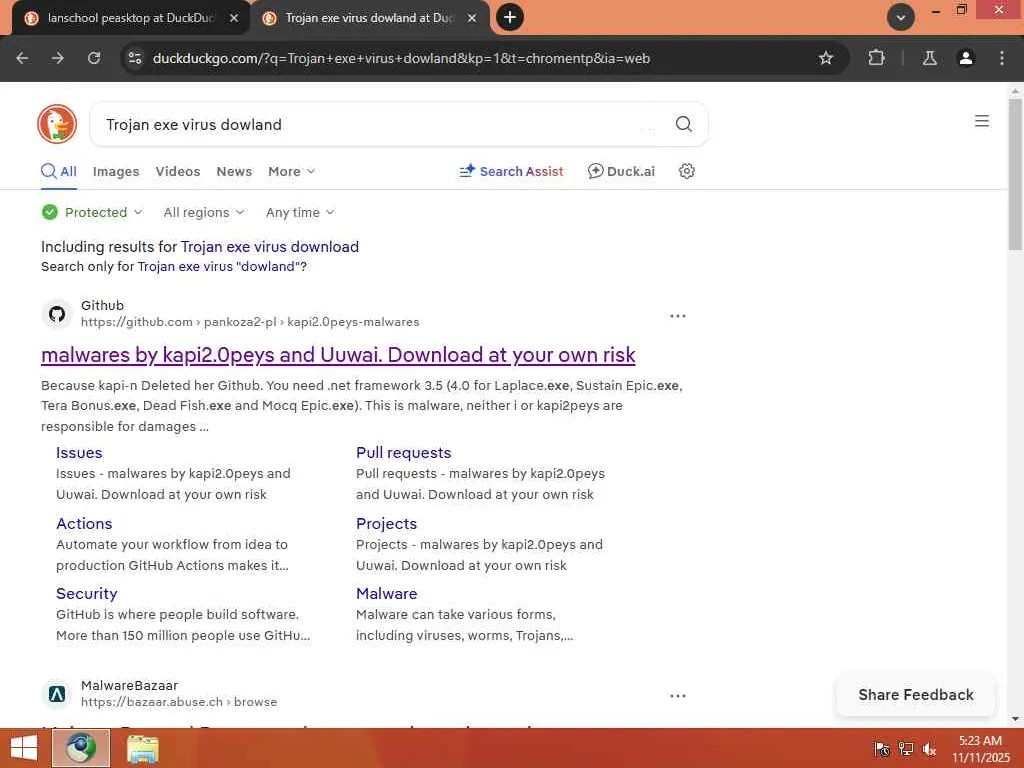Click the page vertical scrollbar thumb
The width and height of the screenshot is (1024, 768).
click(1015, 174)
